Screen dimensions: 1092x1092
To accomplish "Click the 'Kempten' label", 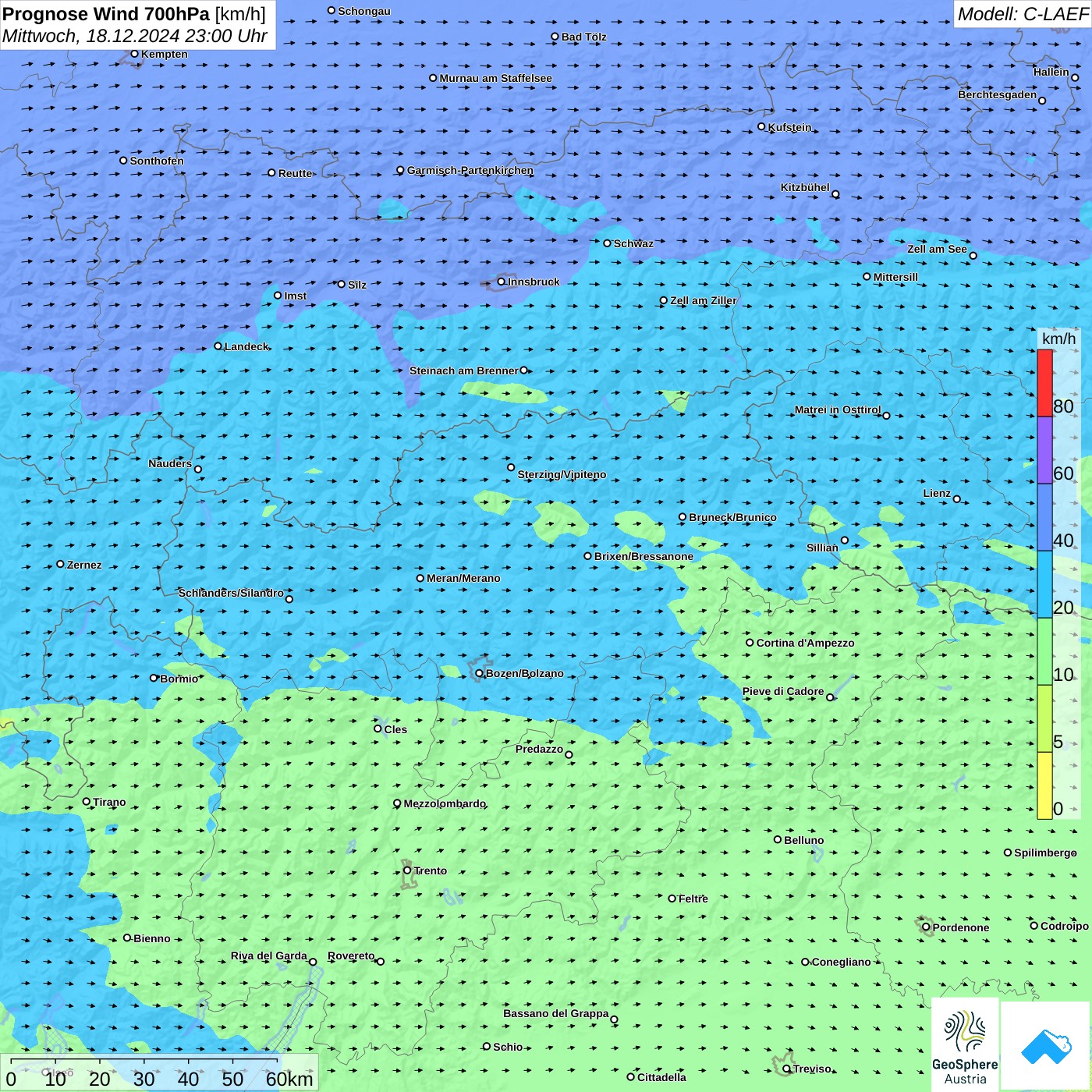I will (165, 54).
